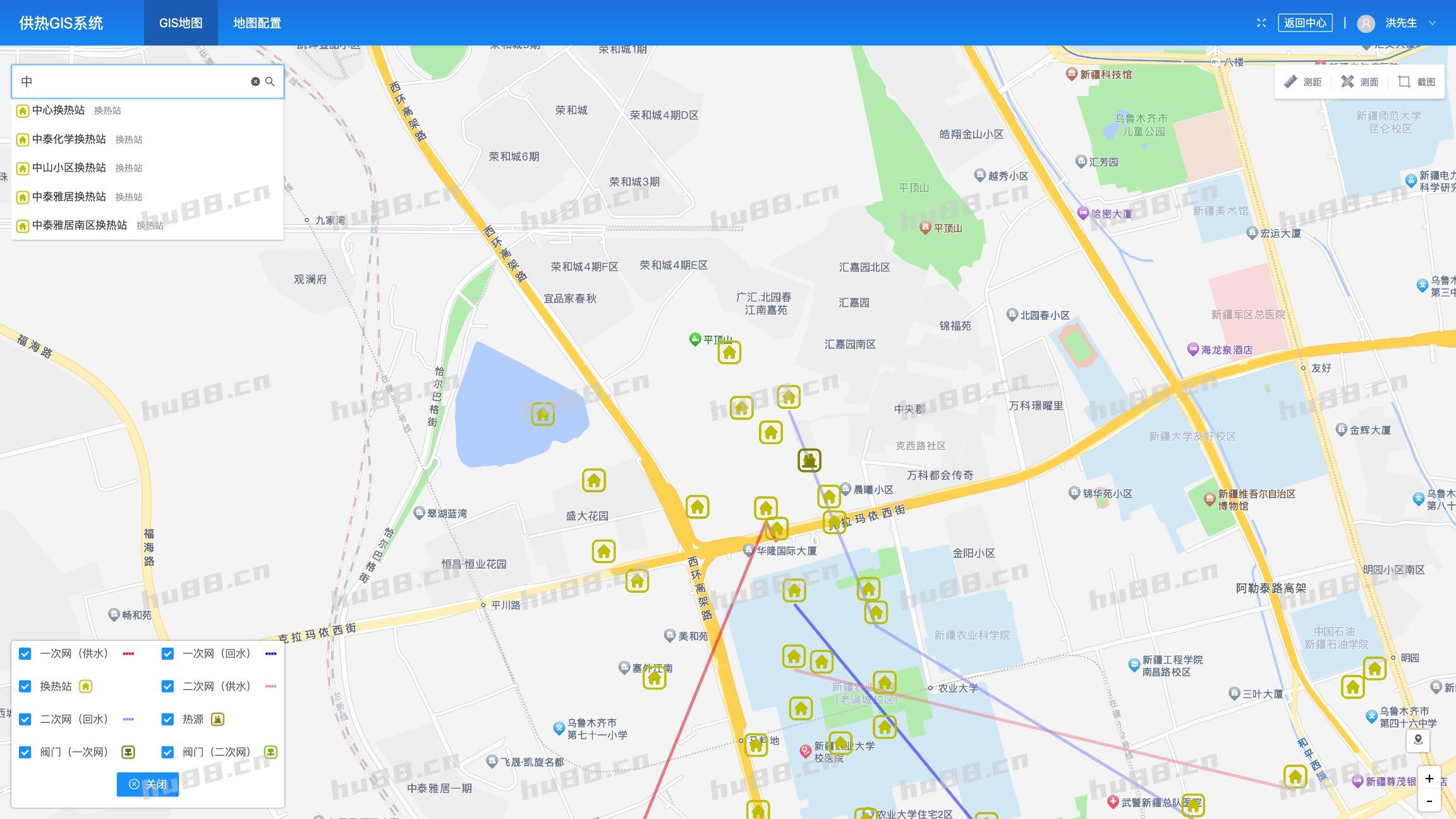This screenshot has height=819, width=1456.
Task: Uncheck the 一次网(供水) layer checkbox
Action: [25, 653]
